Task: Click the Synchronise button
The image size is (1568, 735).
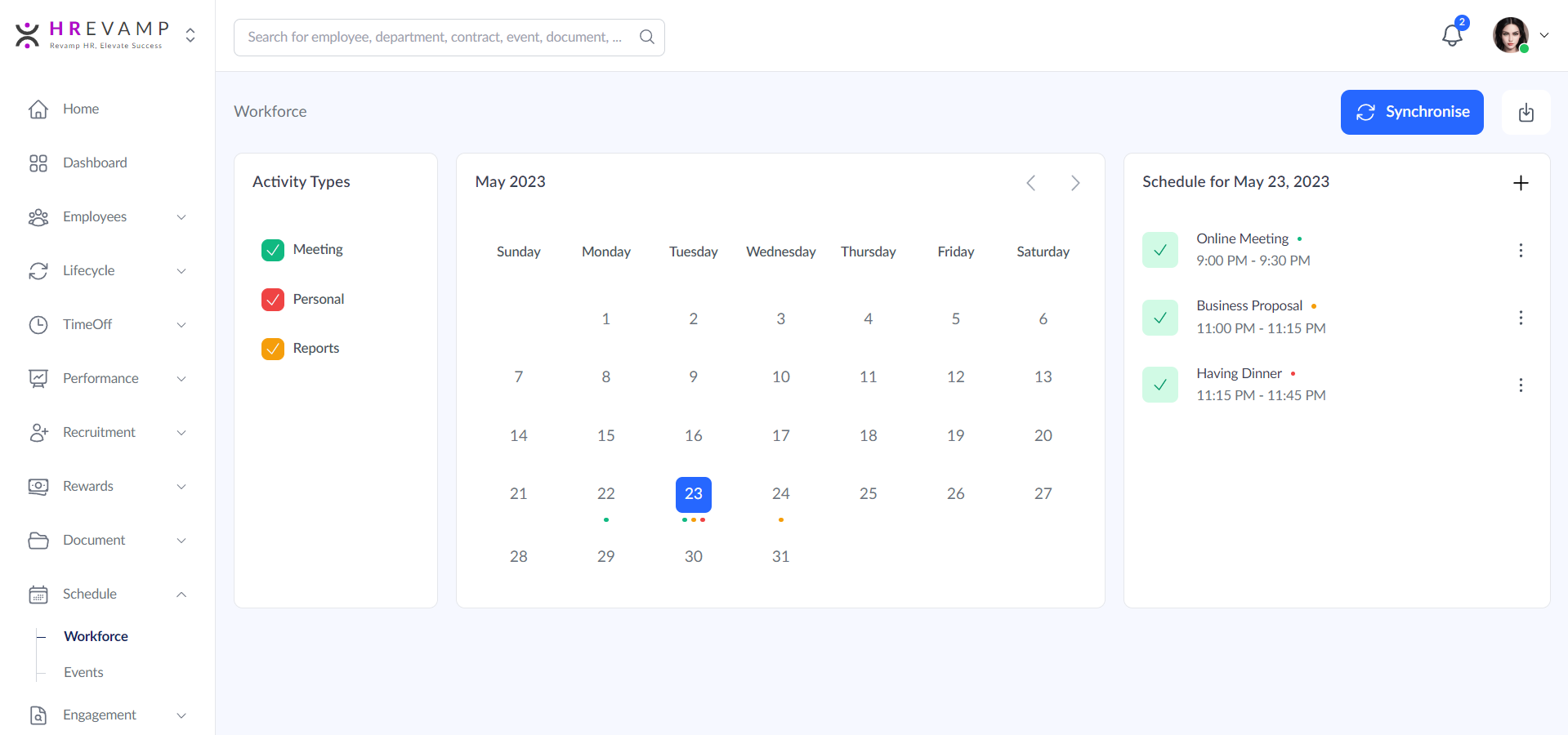Action: coord(1411,112)
